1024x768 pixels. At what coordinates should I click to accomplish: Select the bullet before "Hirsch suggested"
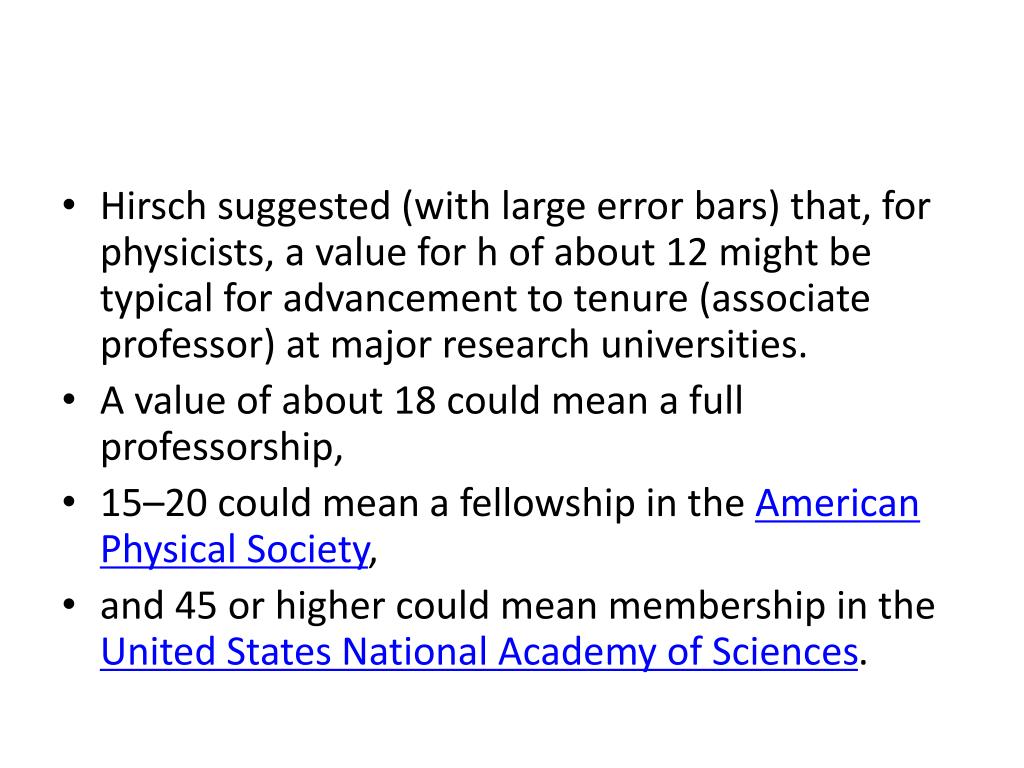tap(69, 206)
